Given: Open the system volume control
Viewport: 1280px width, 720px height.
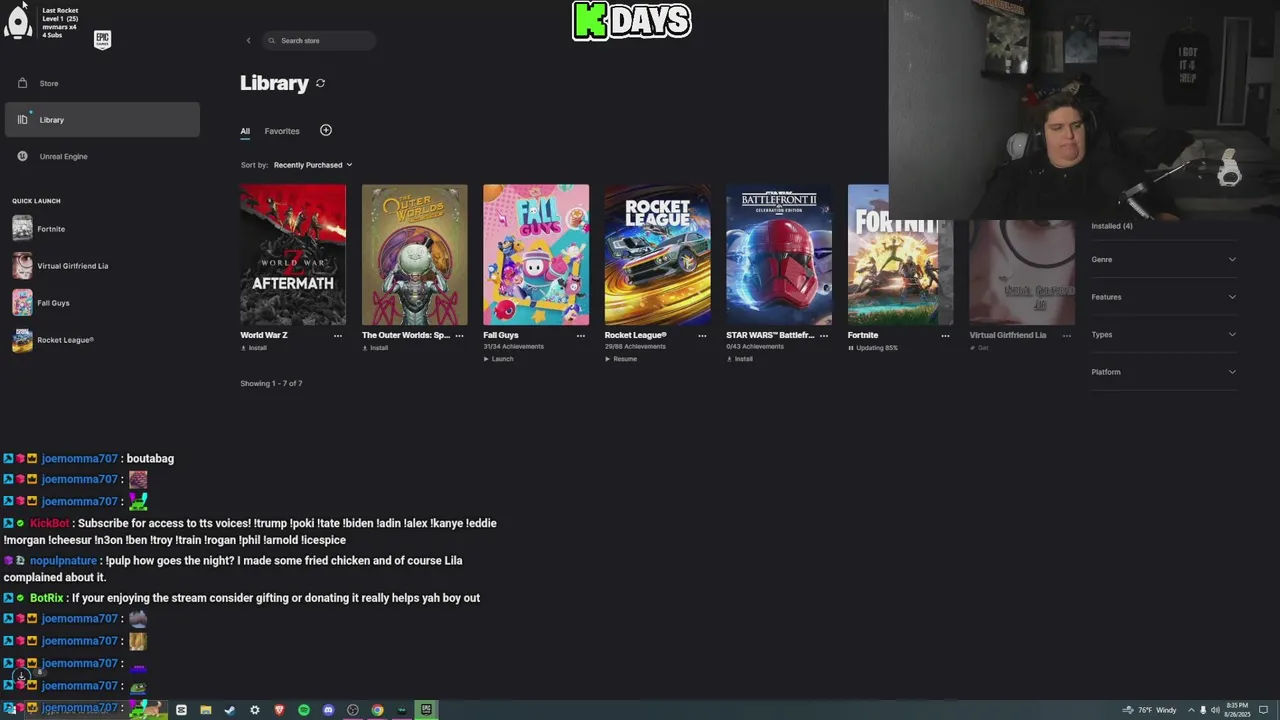Looking at the screenshot, I should 1215,710.
